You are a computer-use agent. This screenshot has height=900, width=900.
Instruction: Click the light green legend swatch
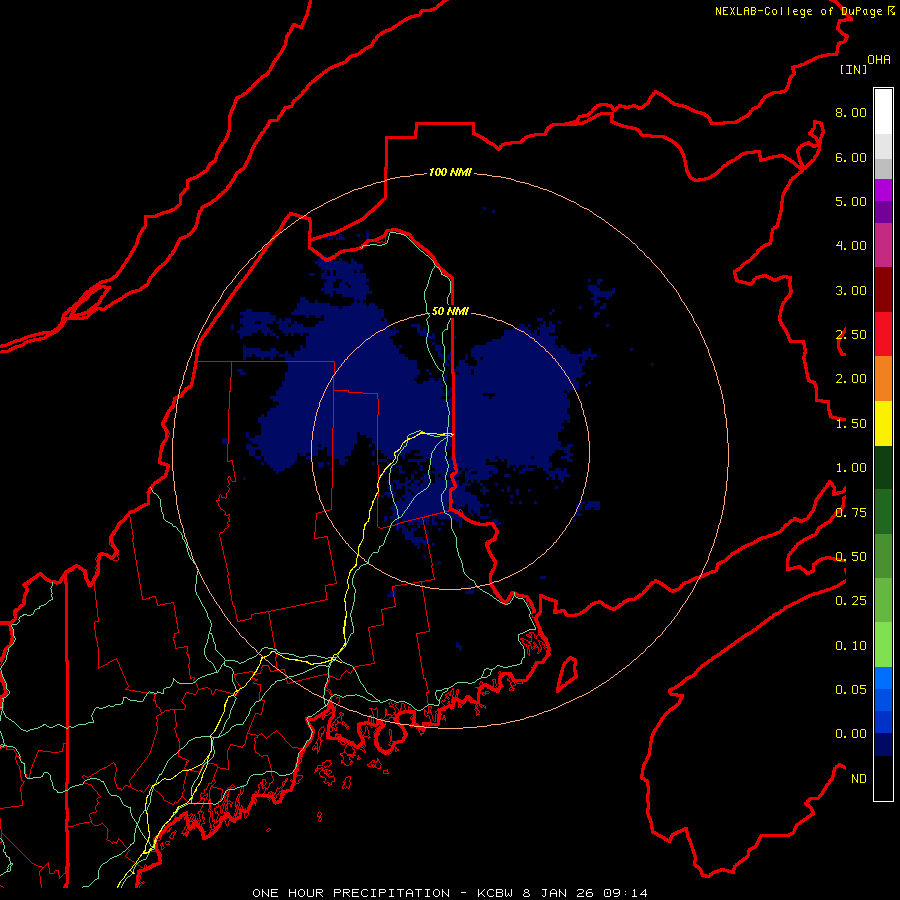[883, 645]
